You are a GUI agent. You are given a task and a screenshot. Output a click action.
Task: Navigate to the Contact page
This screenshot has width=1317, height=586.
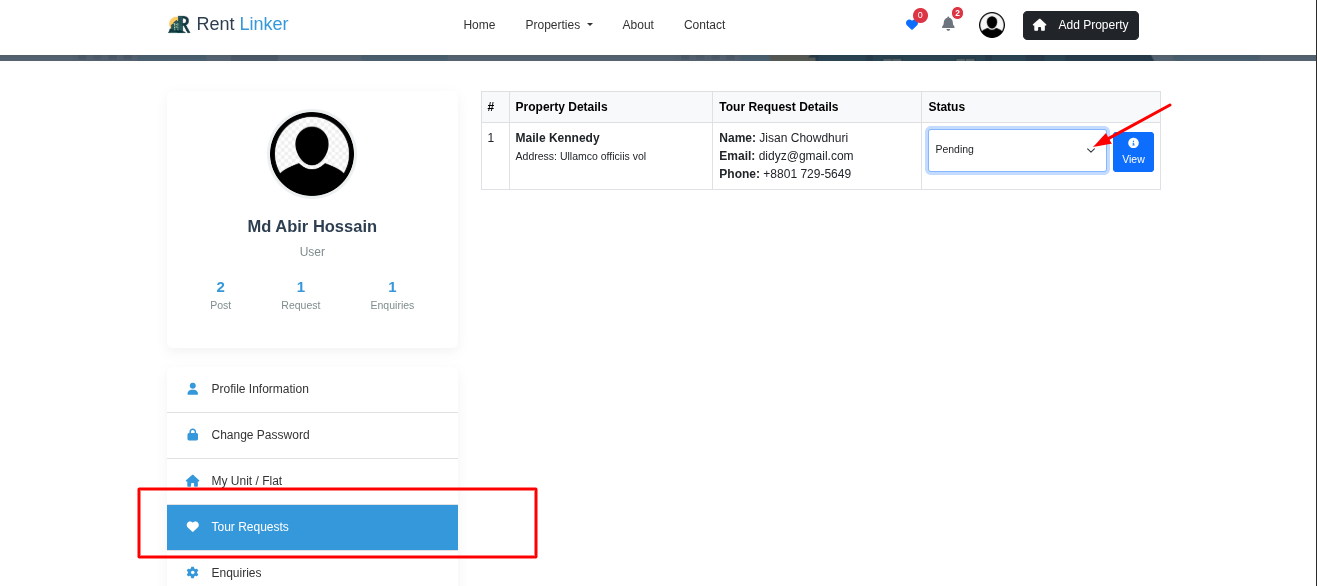click(x=704, y=25)
